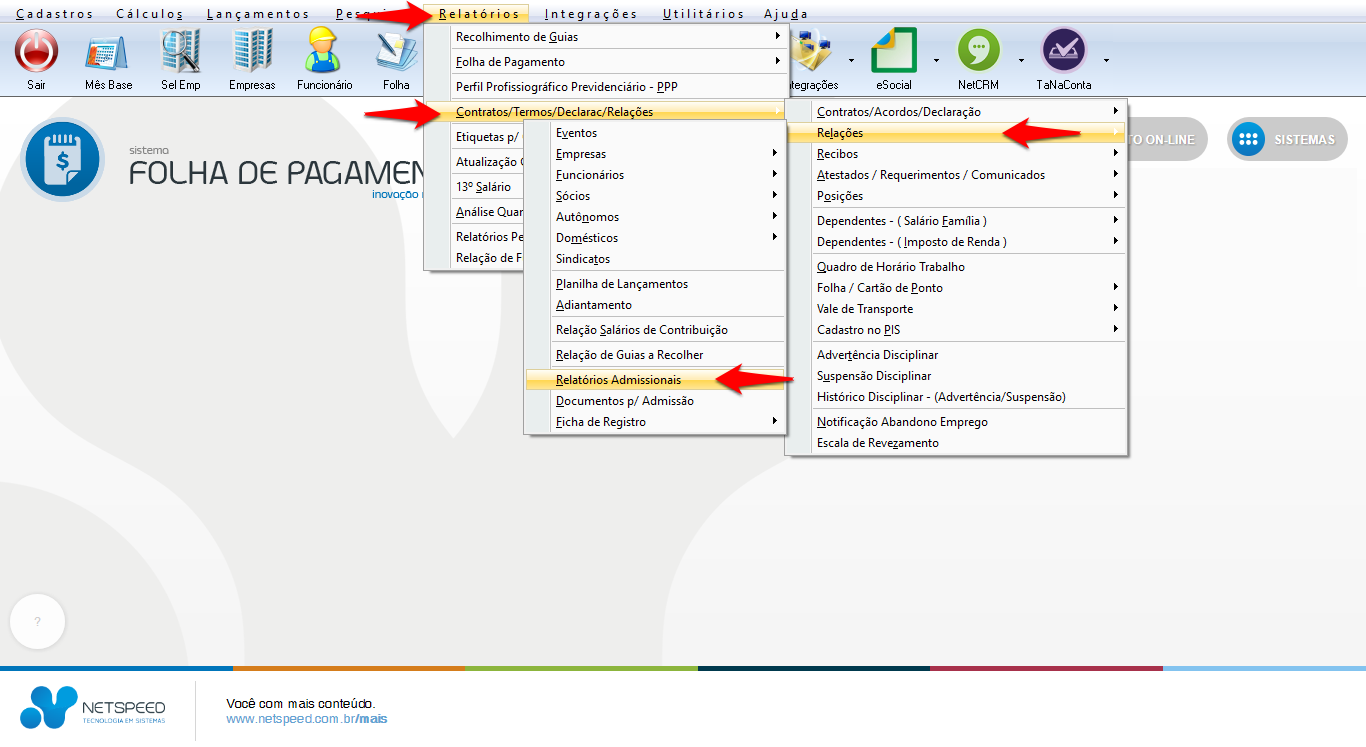Click the SISTEMAS grid button
The width and height of the screenshot is (1366, 747).
tap(1287, 140)
